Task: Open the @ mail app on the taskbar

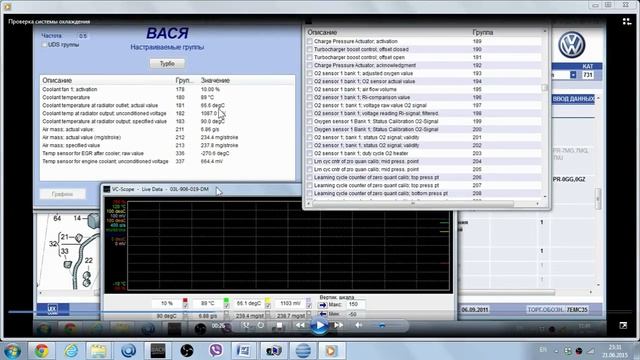Action: 128,351
